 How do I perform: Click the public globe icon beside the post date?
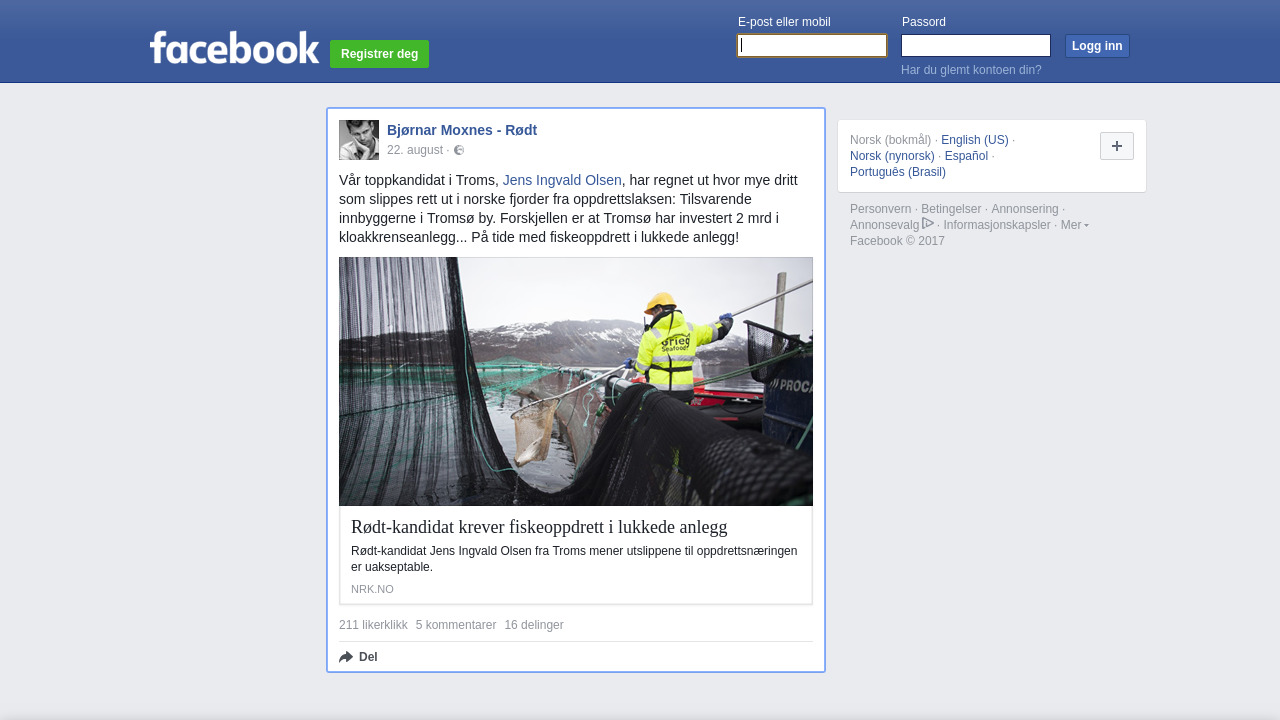(x=459, y=150)
